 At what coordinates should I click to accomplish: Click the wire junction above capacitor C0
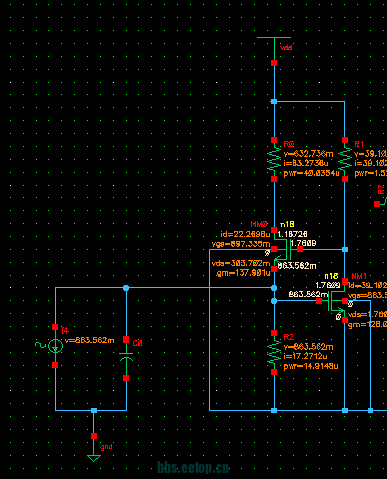click(x=126, y=288)
